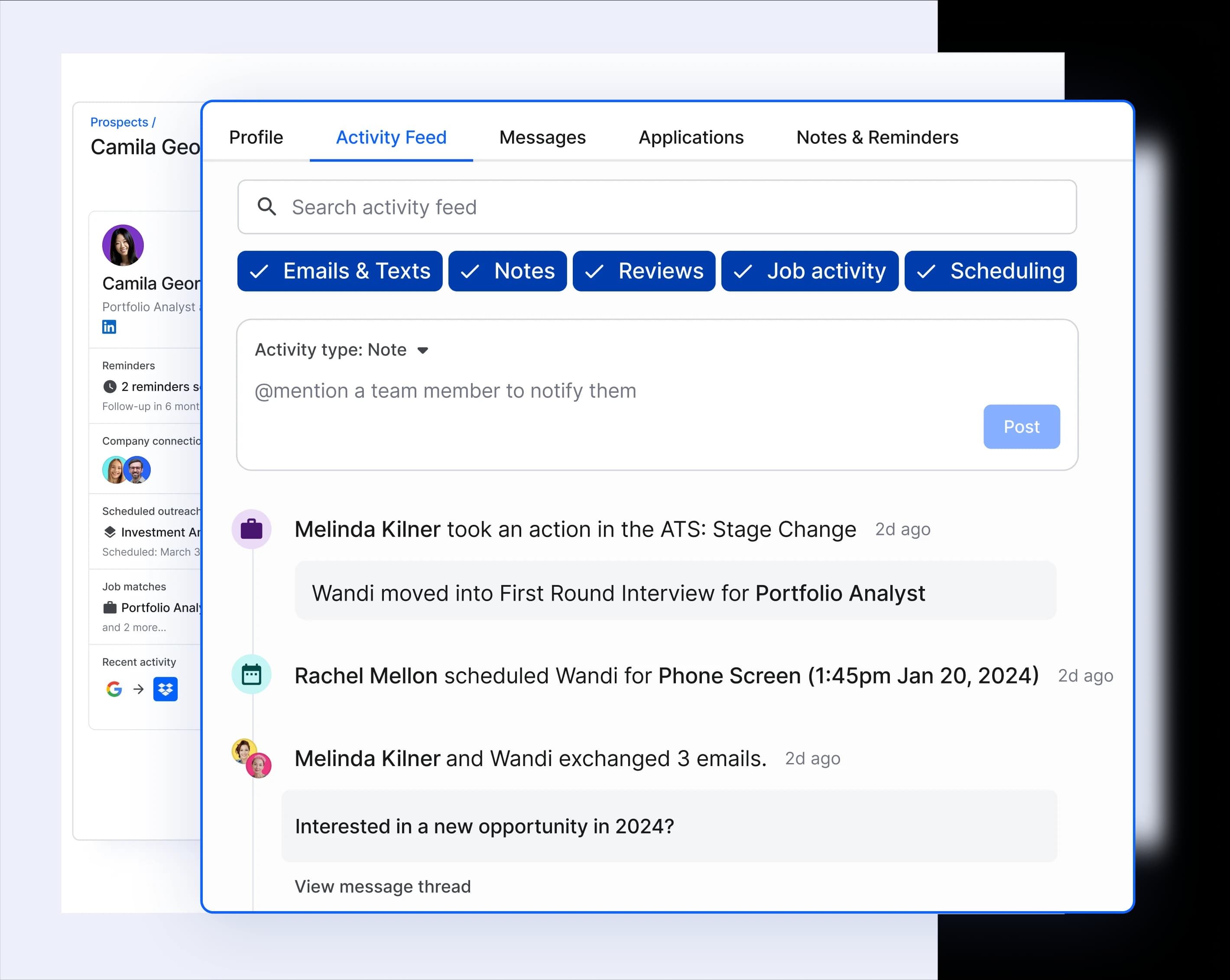The image size is (1230, 980).
Task: Click the Dropbox icon under Recent activity
Action: [x=166, y=689]
